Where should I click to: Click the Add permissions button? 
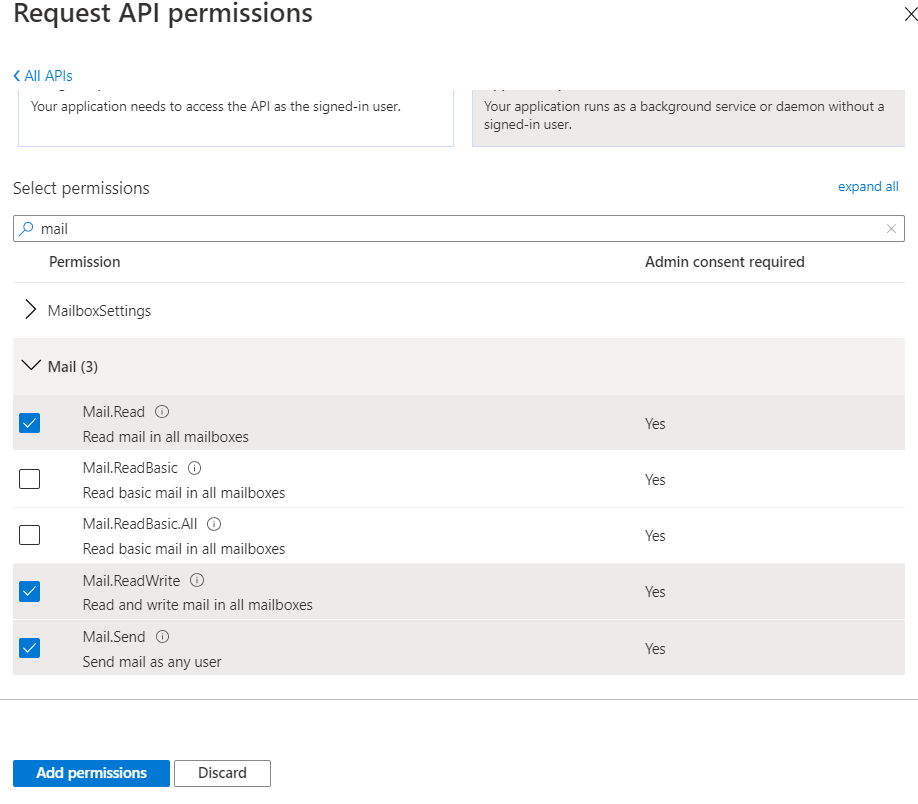pyautogui.click(x=91, y=773)
